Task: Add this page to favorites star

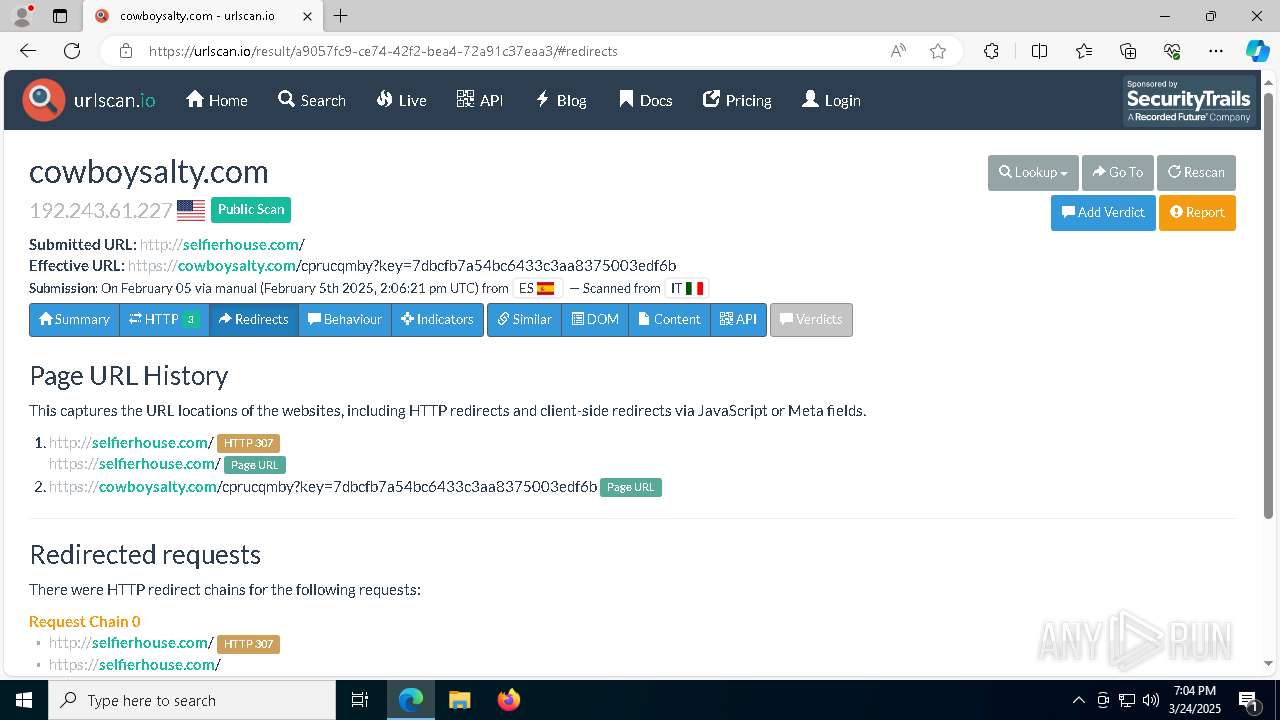Action: 938,51
